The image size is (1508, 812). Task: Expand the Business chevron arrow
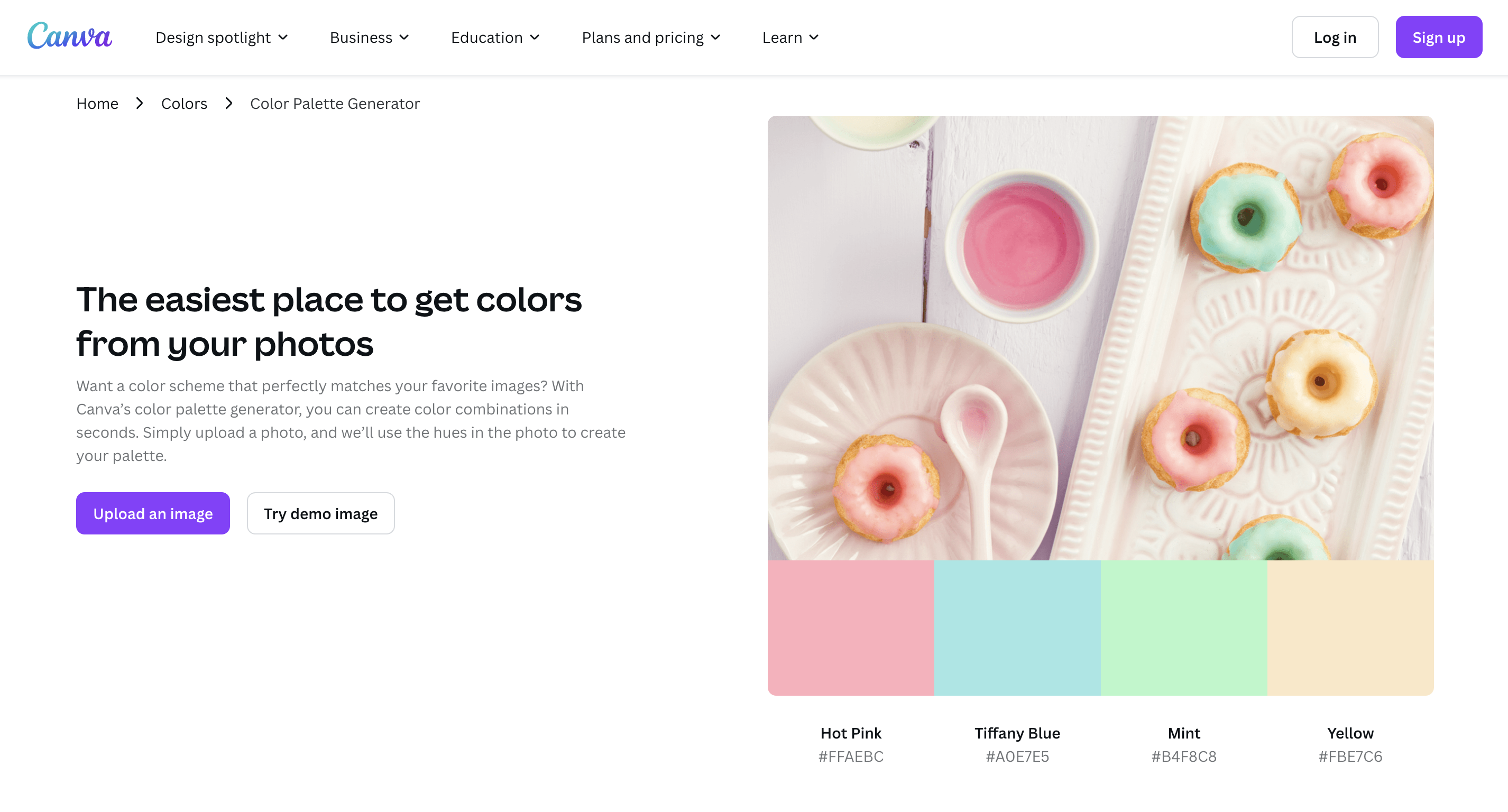point(404,38)
